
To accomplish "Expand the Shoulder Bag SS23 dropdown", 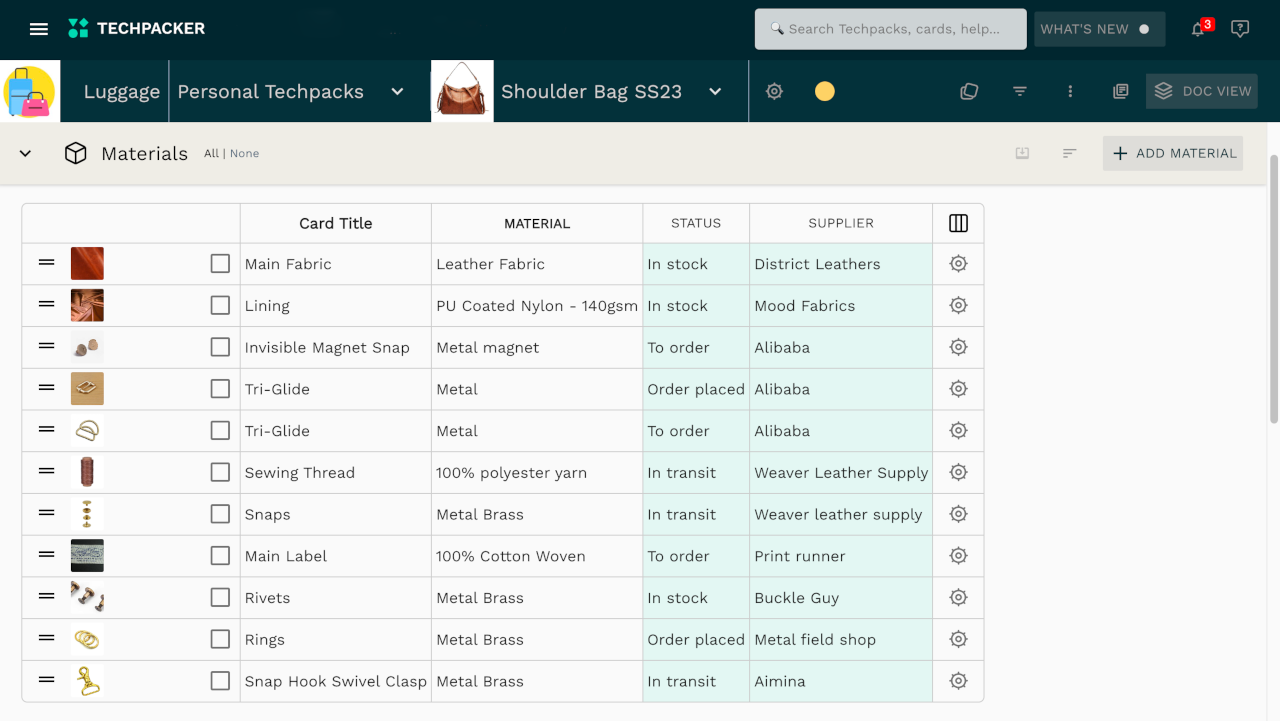I will point(715,91).
